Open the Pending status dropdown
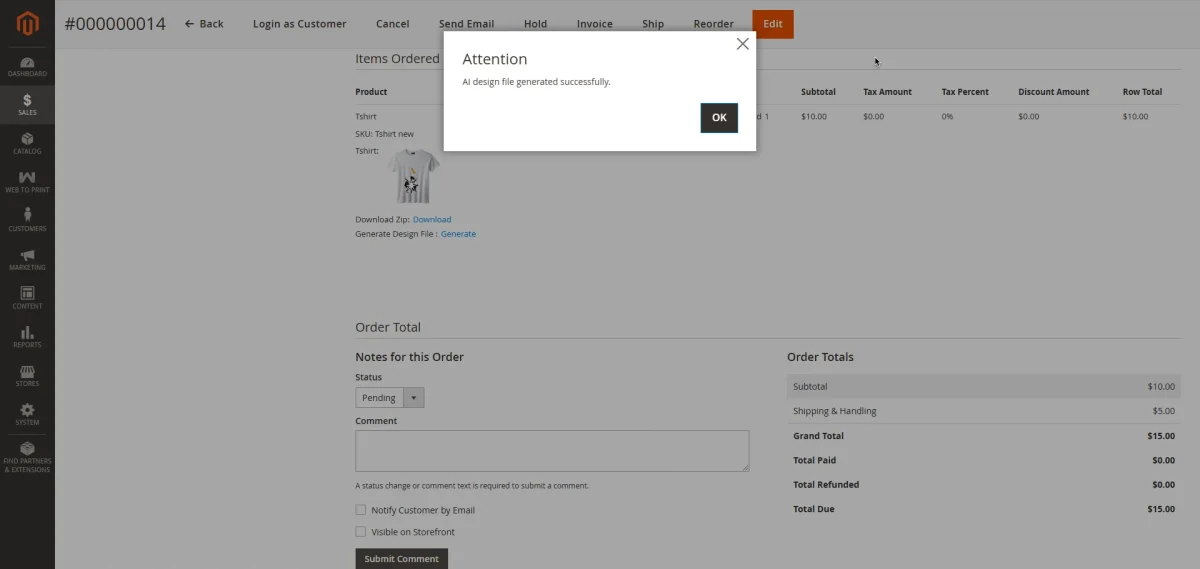This screenshot has height=569, width=1200. 390,398
